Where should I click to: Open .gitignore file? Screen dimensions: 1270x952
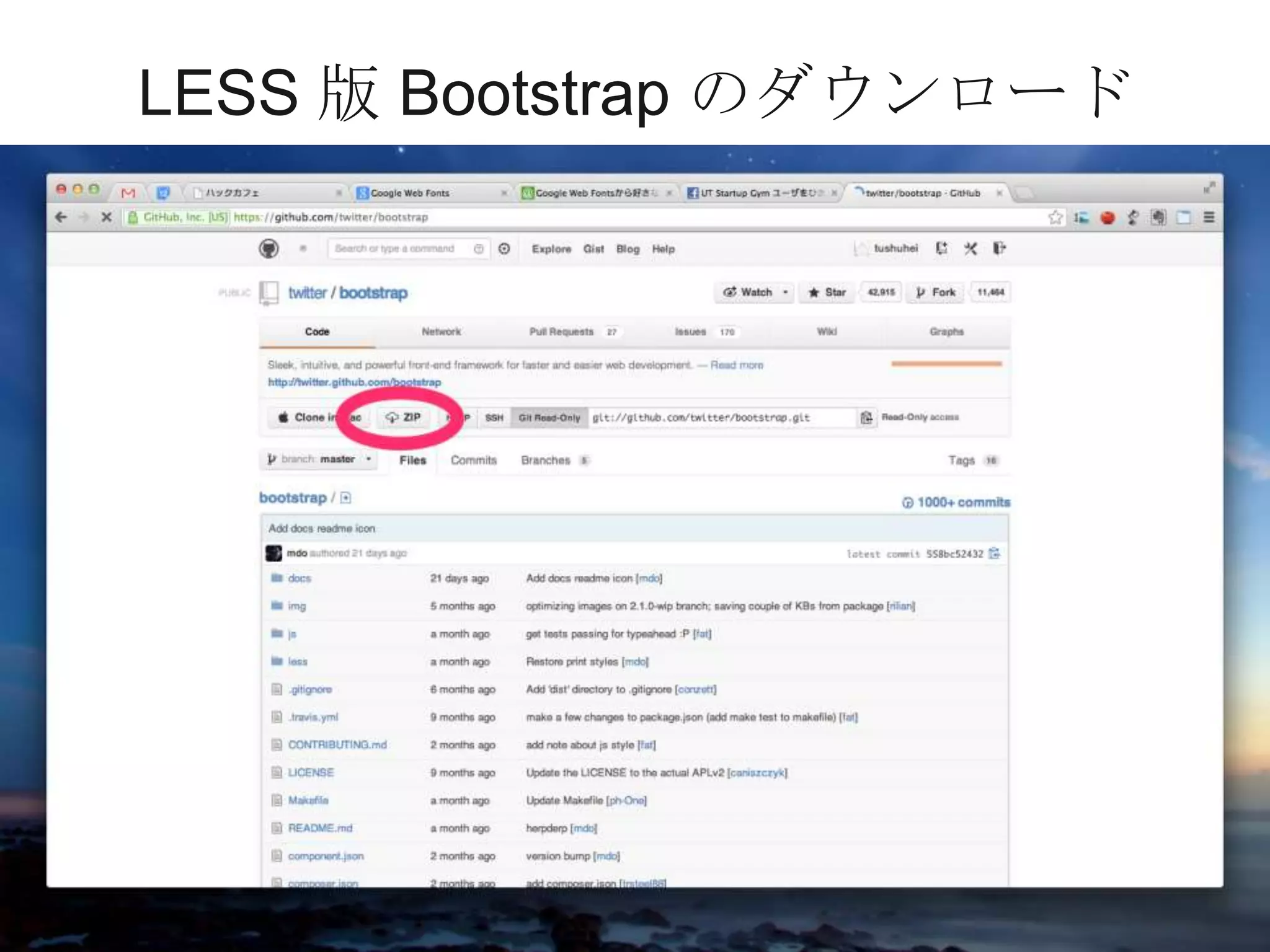point(310,689)
